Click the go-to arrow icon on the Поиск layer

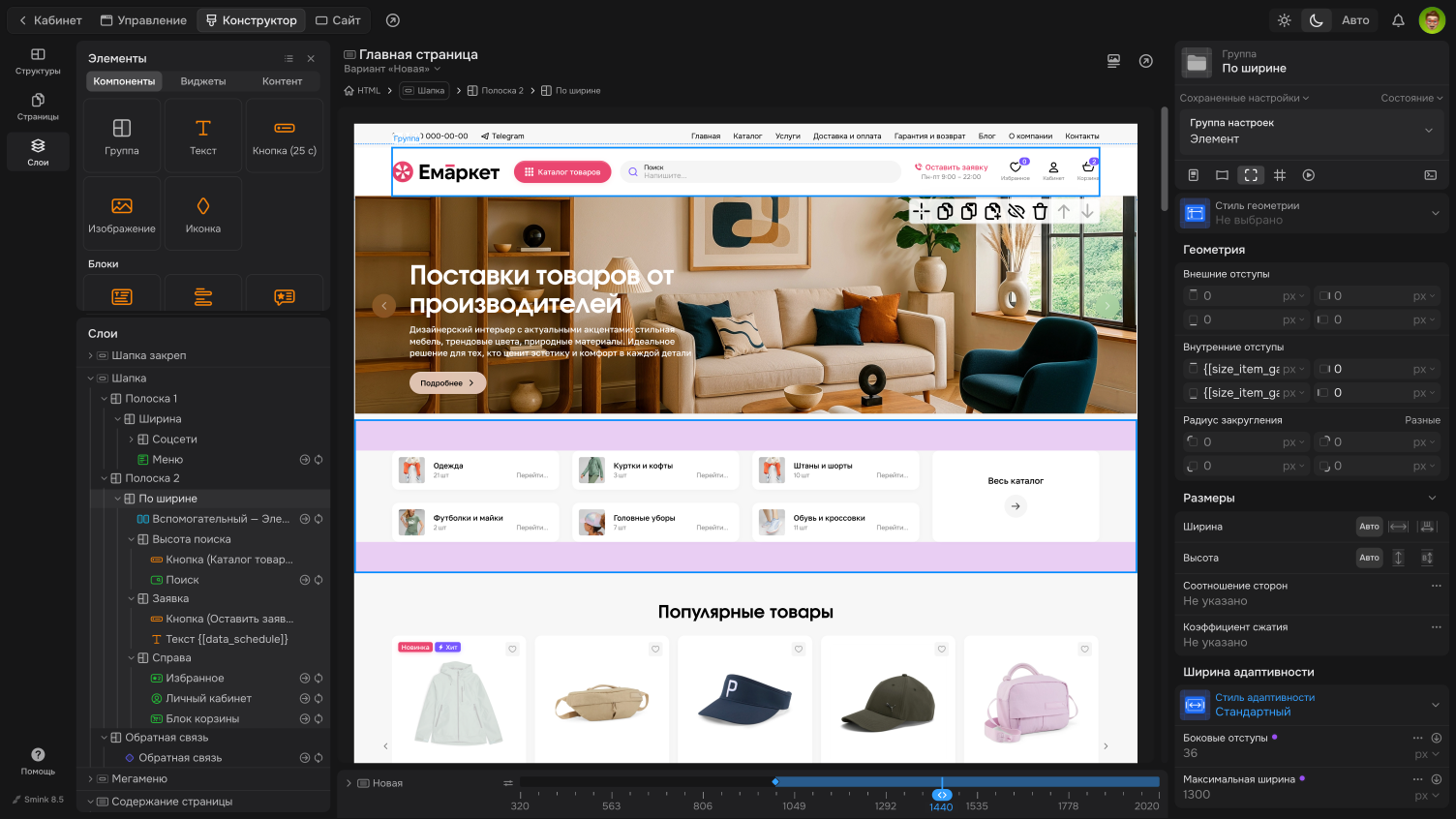click(305, 580)
